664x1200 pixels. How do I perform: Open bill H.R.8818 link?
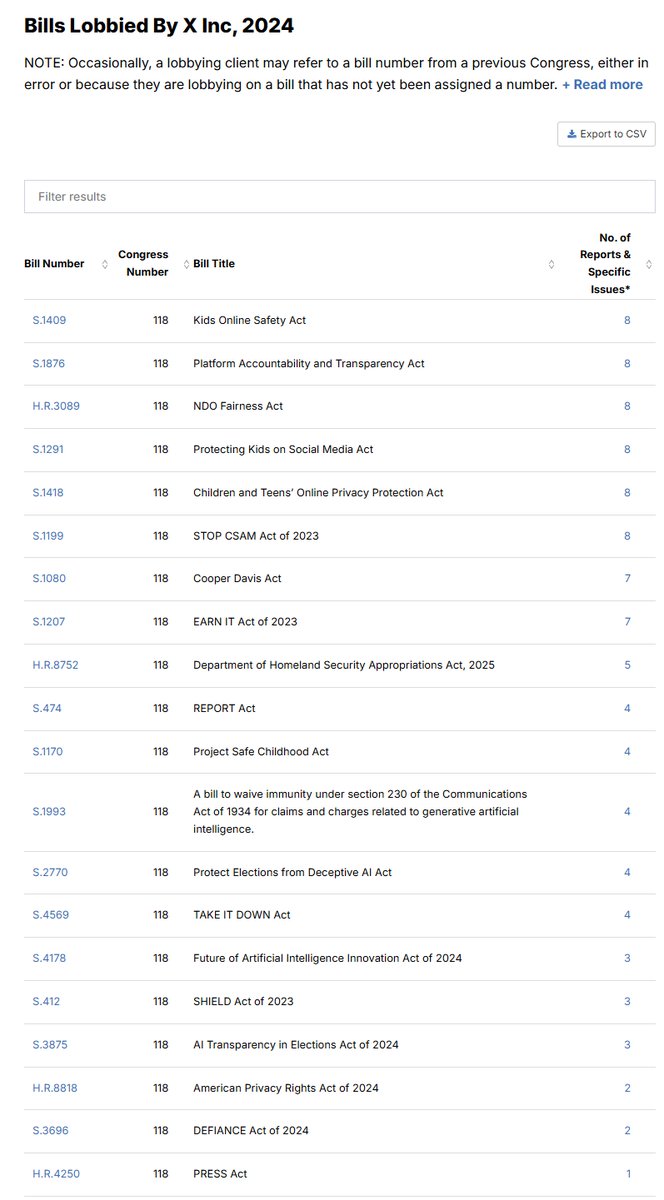[x=55, y=1088]
